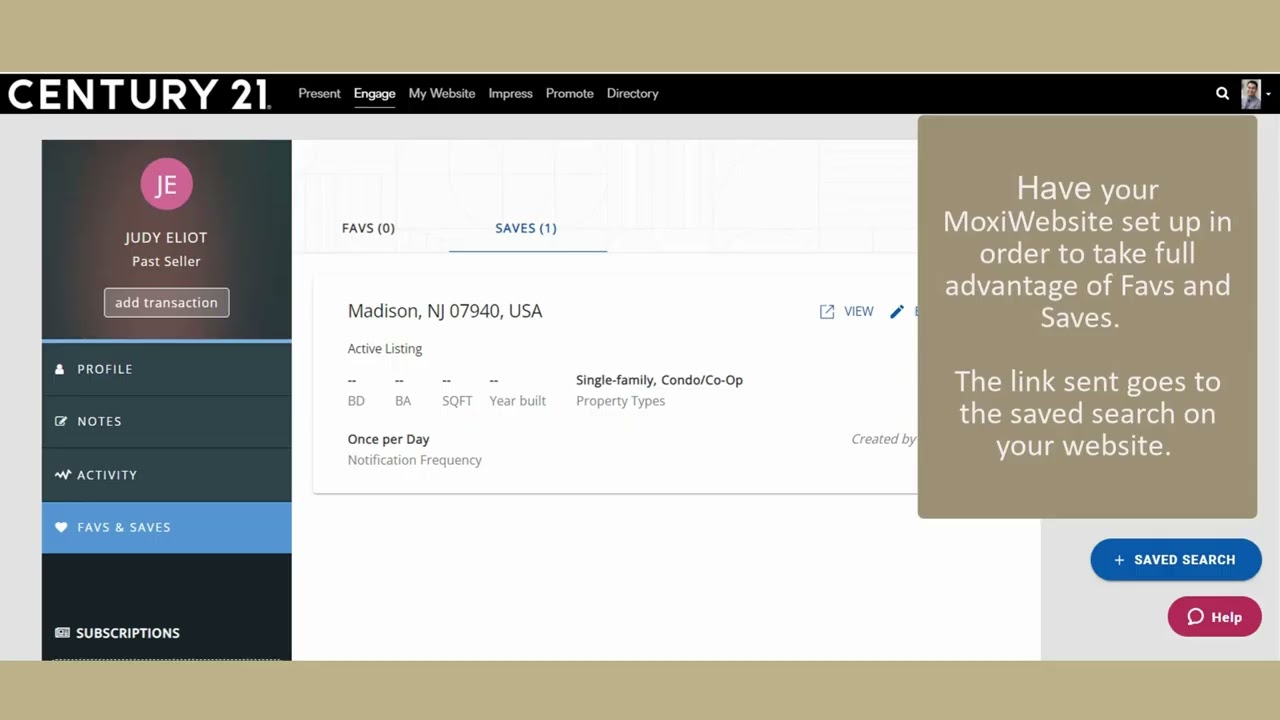Open the Activity sidebar section
Image resolution: width=1280 pixels, height=720 pixels.
click(166, 475)
